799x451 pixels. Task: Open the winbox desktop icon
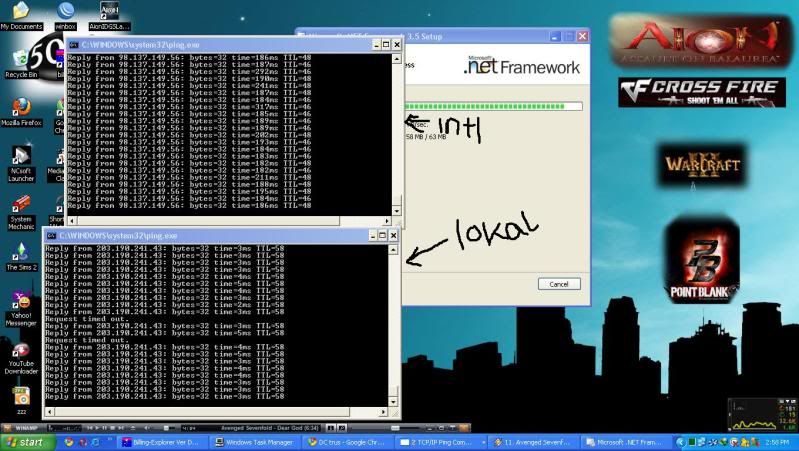tap(66, 15)
